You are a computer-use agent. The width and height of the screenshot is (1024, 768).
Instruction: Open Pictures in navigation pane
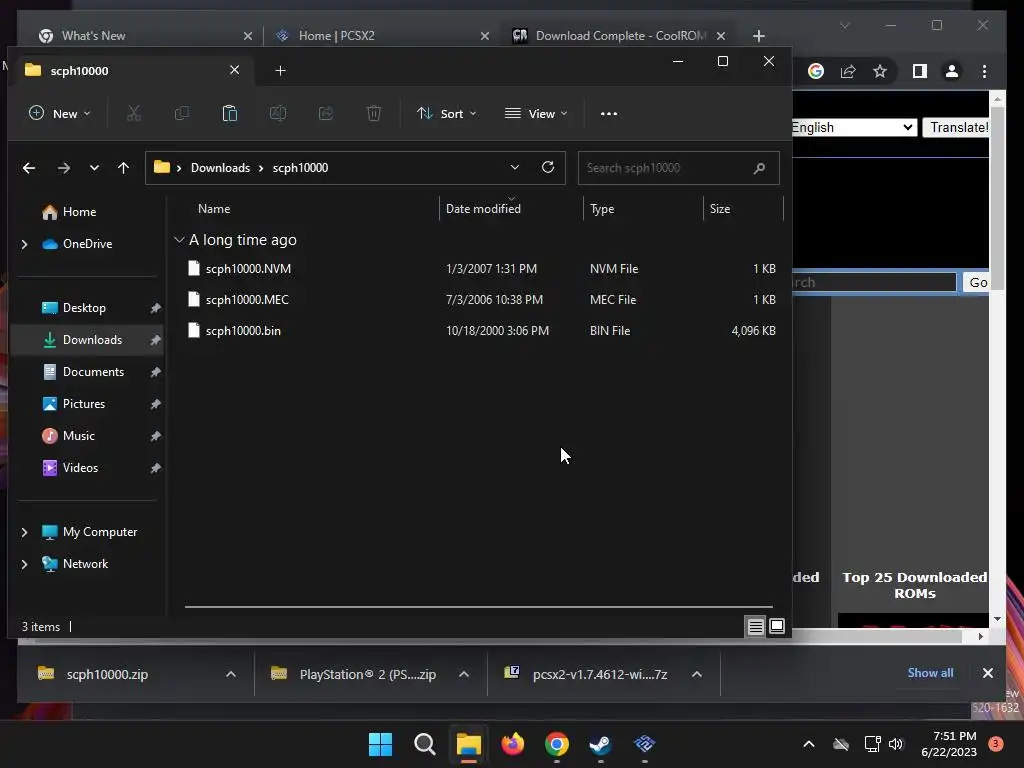[x=84, y=404]
